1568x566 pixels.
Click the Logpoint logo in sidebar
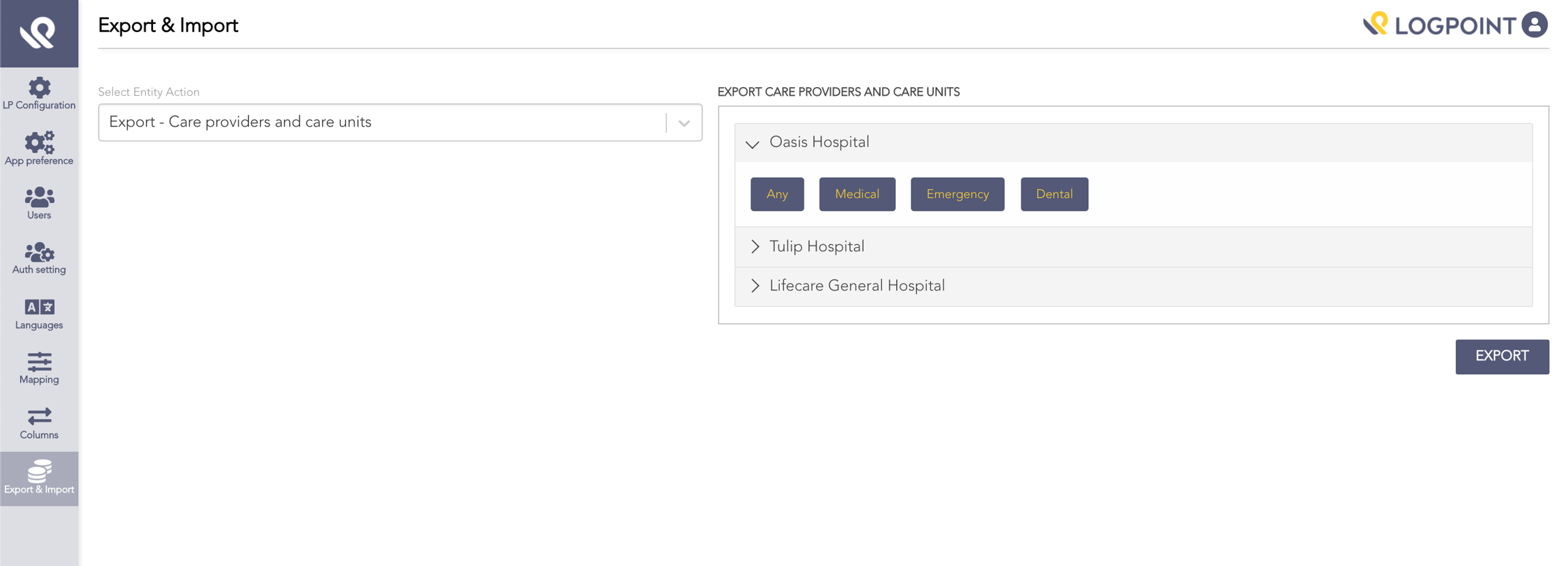(x=38, y=33)
